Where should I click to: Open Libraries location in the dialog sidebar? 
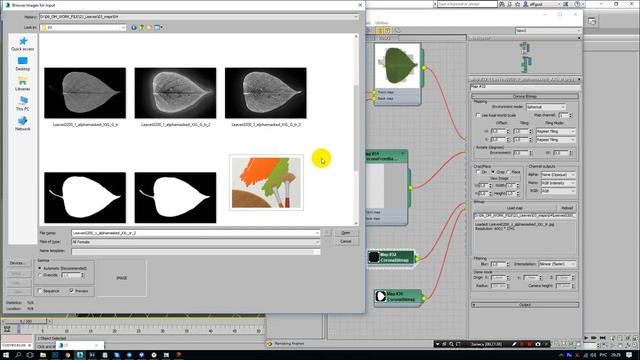pos(23,84)
